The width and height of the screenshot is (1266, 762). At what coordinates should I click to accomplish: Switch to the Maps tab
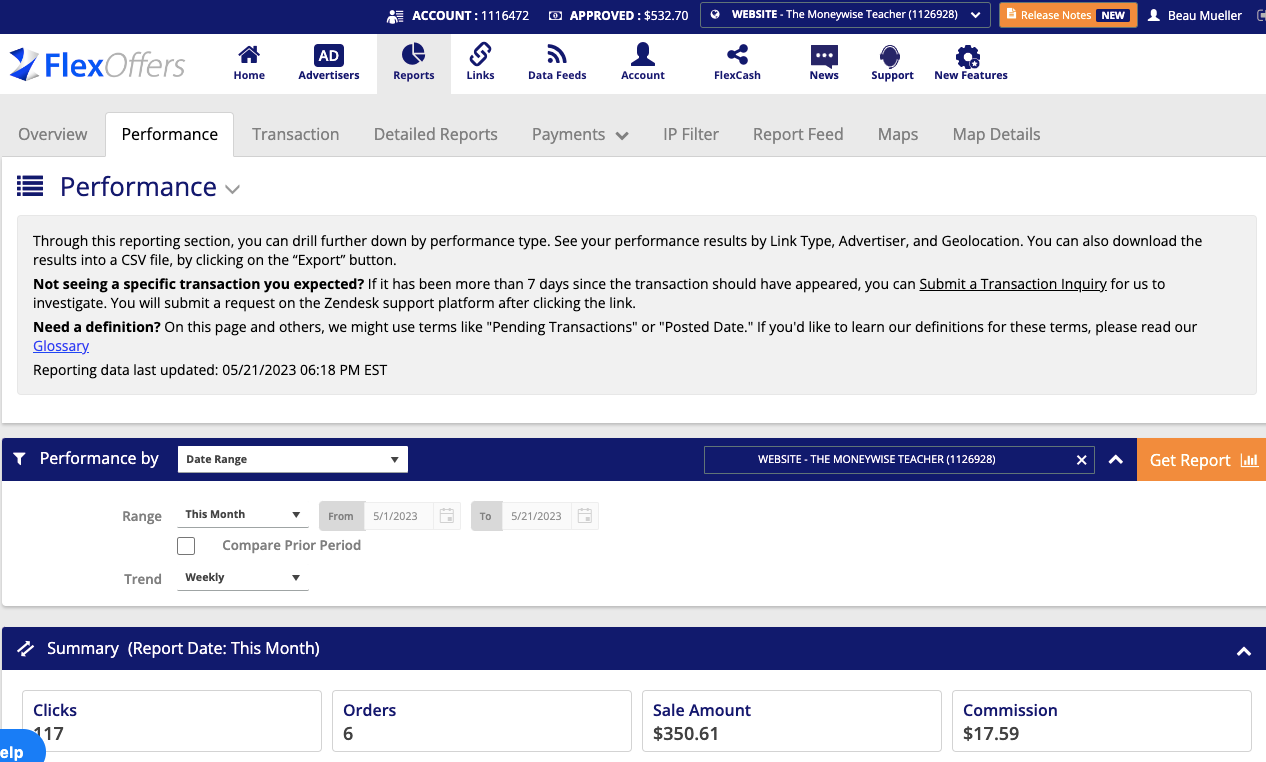(x=898, y=134)
